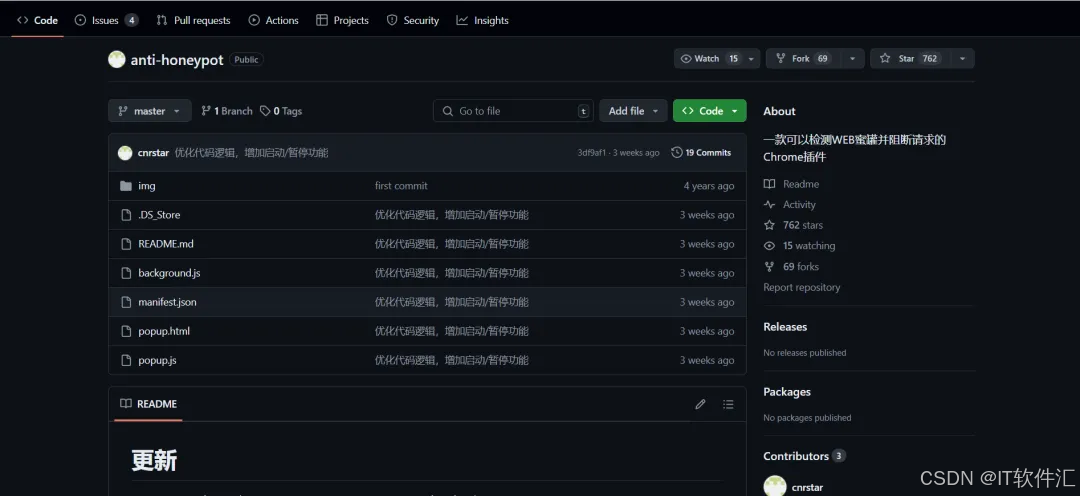
Task: Fork the repository with the Fork button
Action: (x=803, y=59)
